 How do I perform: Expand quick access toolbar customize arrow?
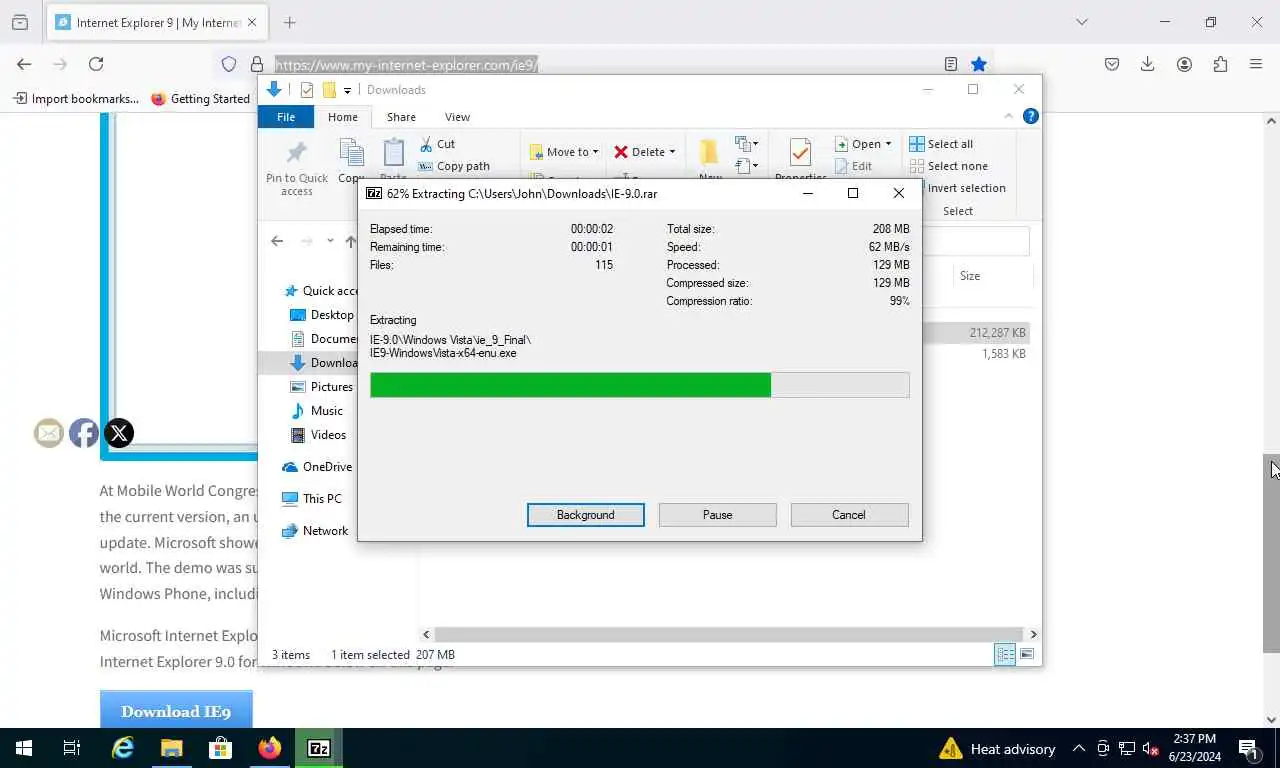347,90
